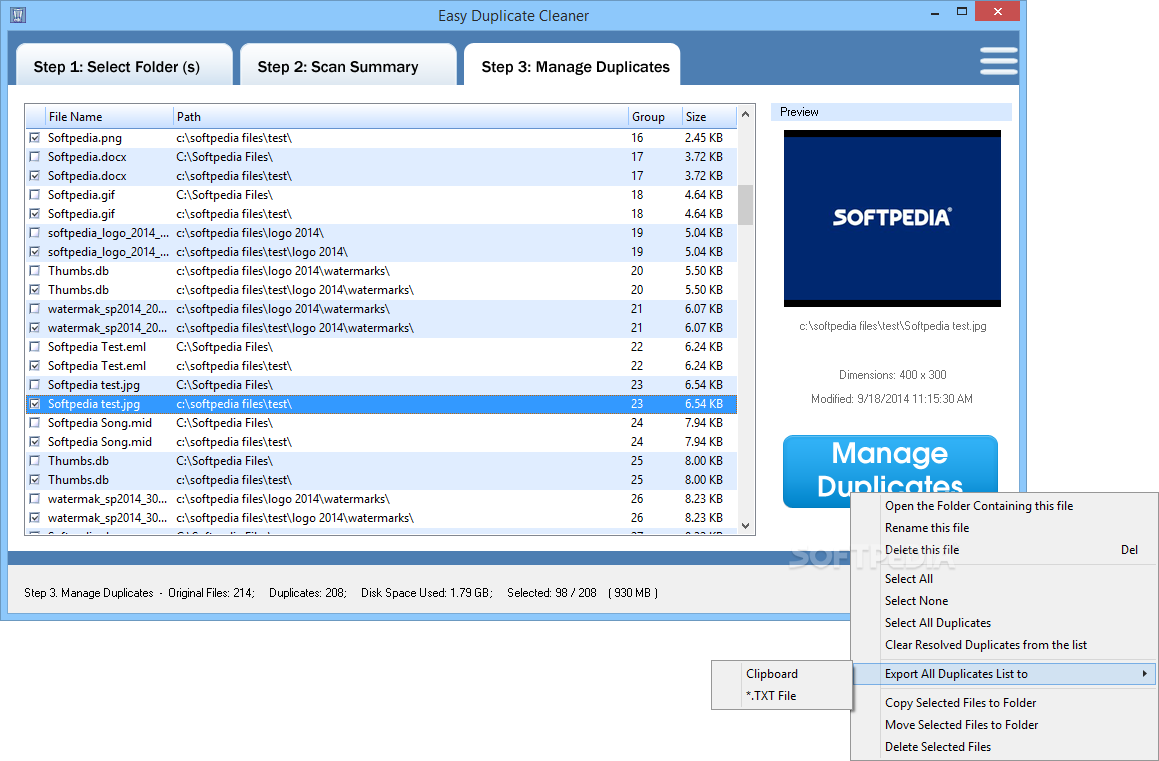The width and height of the screenshot is (1159, 761).
Task: Export the list to *.TXT File
Action: point(782,696)
